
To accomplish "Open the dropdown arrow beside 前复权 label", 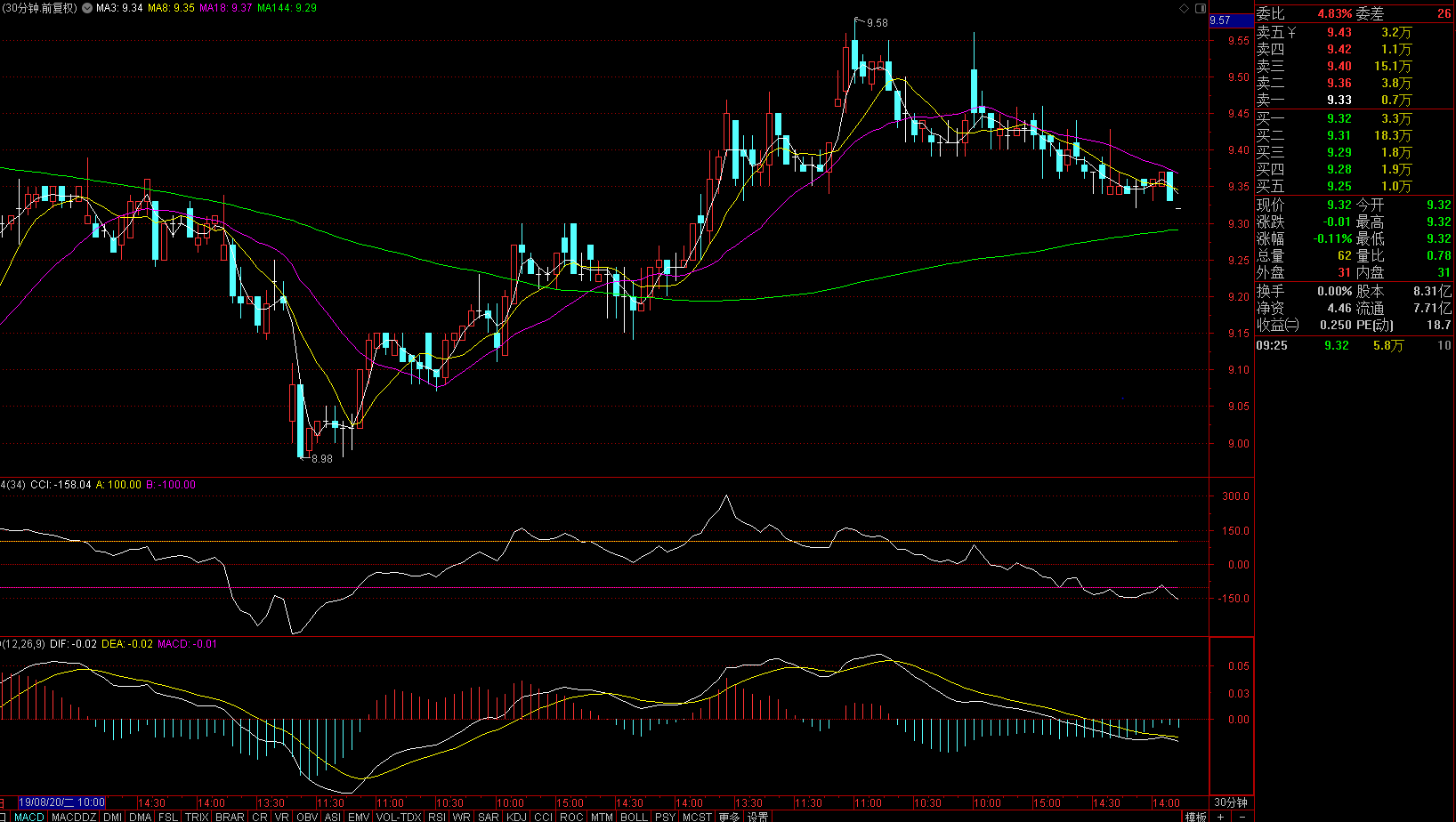I will click(x=86, y=8).
